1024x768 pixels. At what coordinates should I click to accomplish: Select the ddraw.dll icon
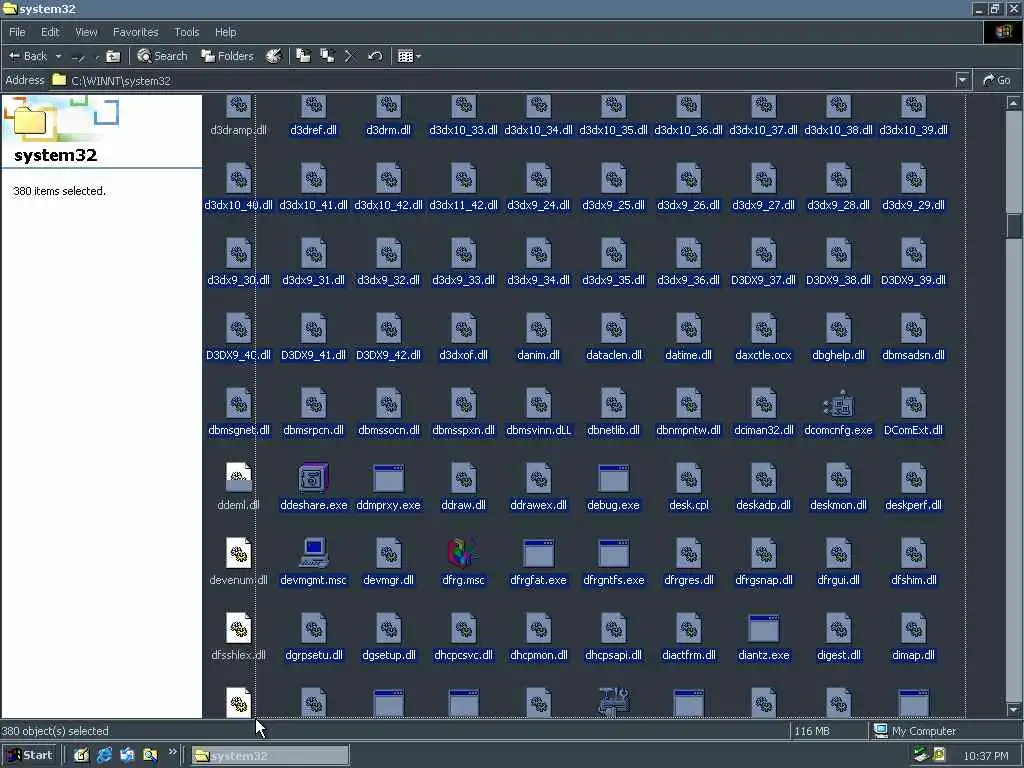pos(463,479)
